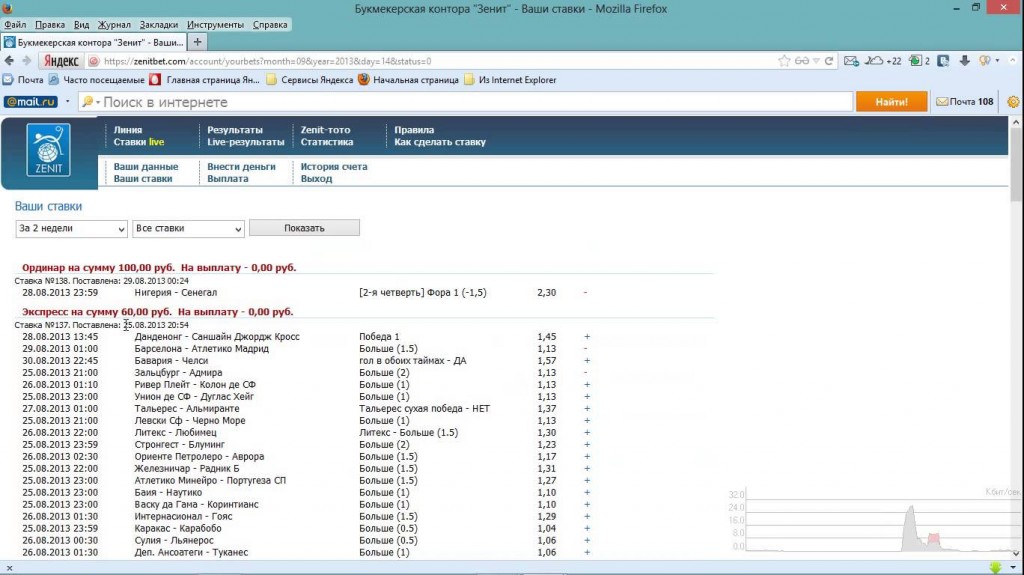Open the Линия link

(x=128, y=130)
